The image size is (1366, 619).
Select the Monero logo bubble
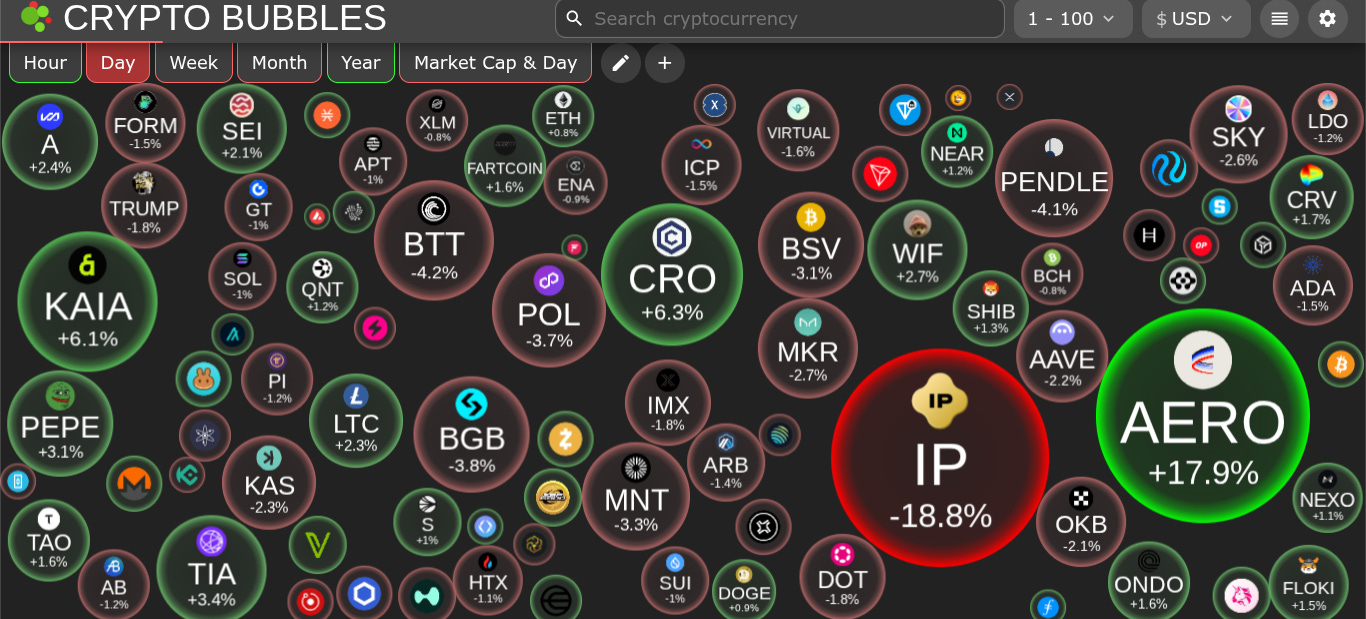(134, 483)
